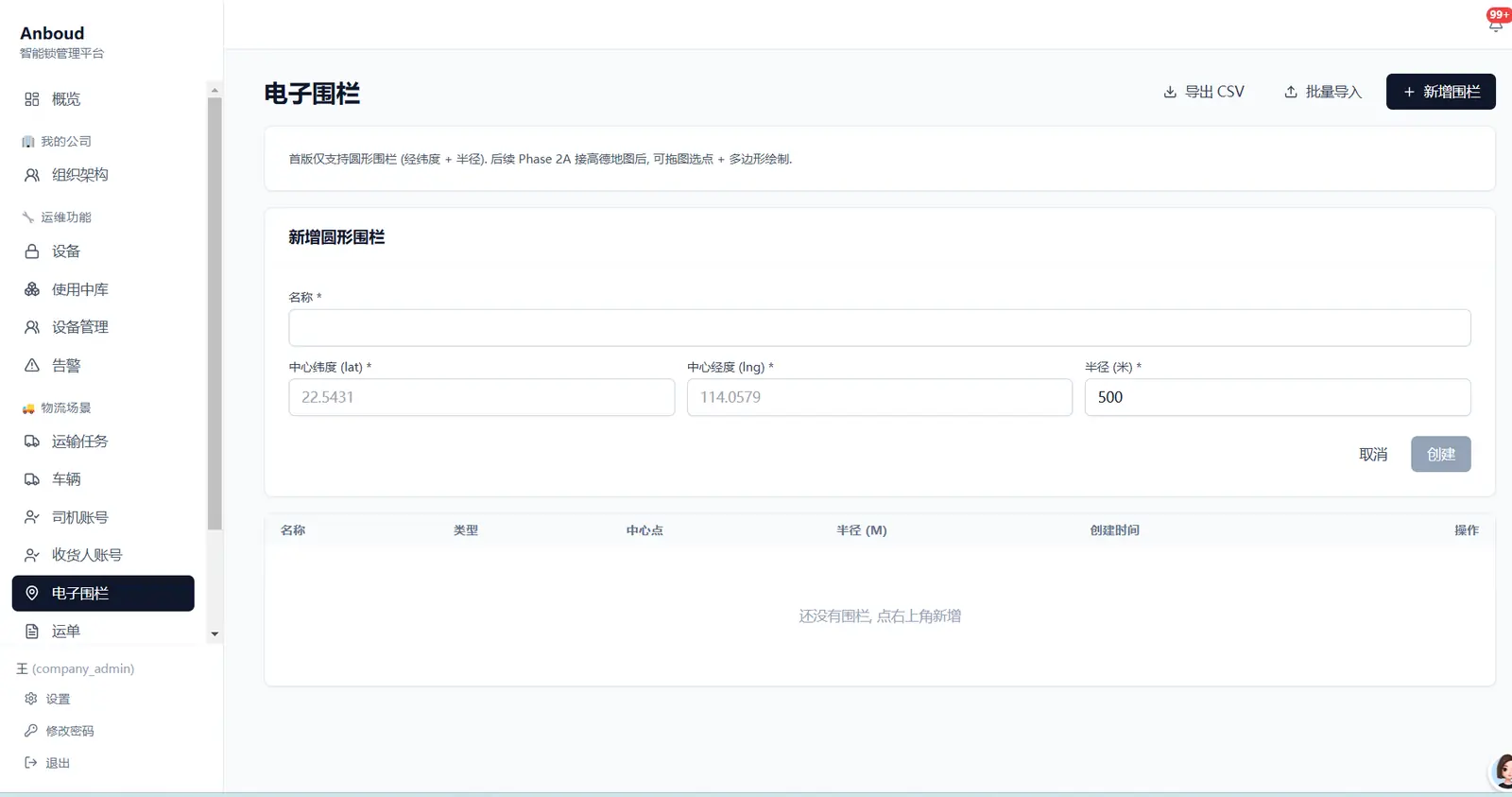Viewport: 1512px width, 797px height.
Task: Click the Anboud logo title
Action: [x=52, y=33]
